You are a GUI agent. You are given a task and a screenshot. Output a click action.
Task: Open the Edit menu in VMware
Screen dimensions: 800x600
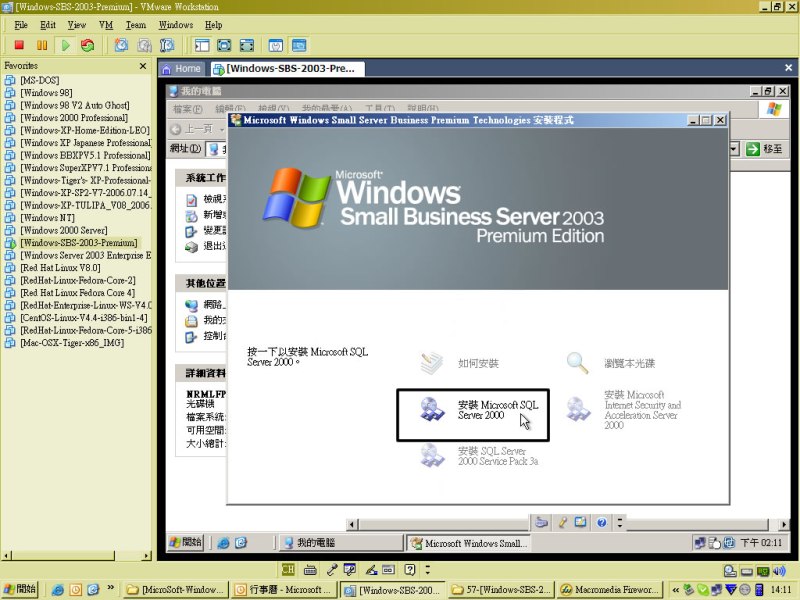coord(48,25)
